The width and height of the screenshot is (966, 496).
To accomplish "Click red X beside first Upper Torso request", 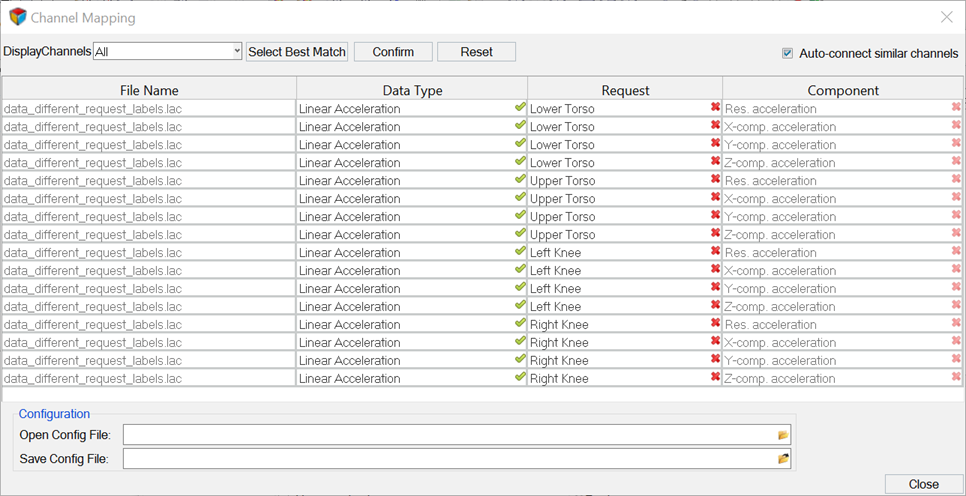I will coord(715,179).
